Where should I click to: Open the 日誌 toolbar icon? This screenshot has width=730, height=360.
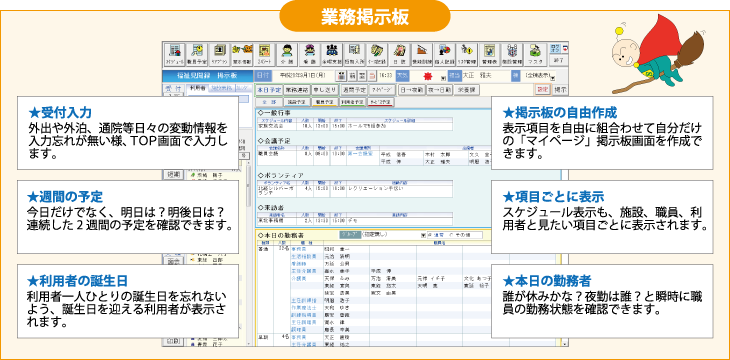(399, 55)
